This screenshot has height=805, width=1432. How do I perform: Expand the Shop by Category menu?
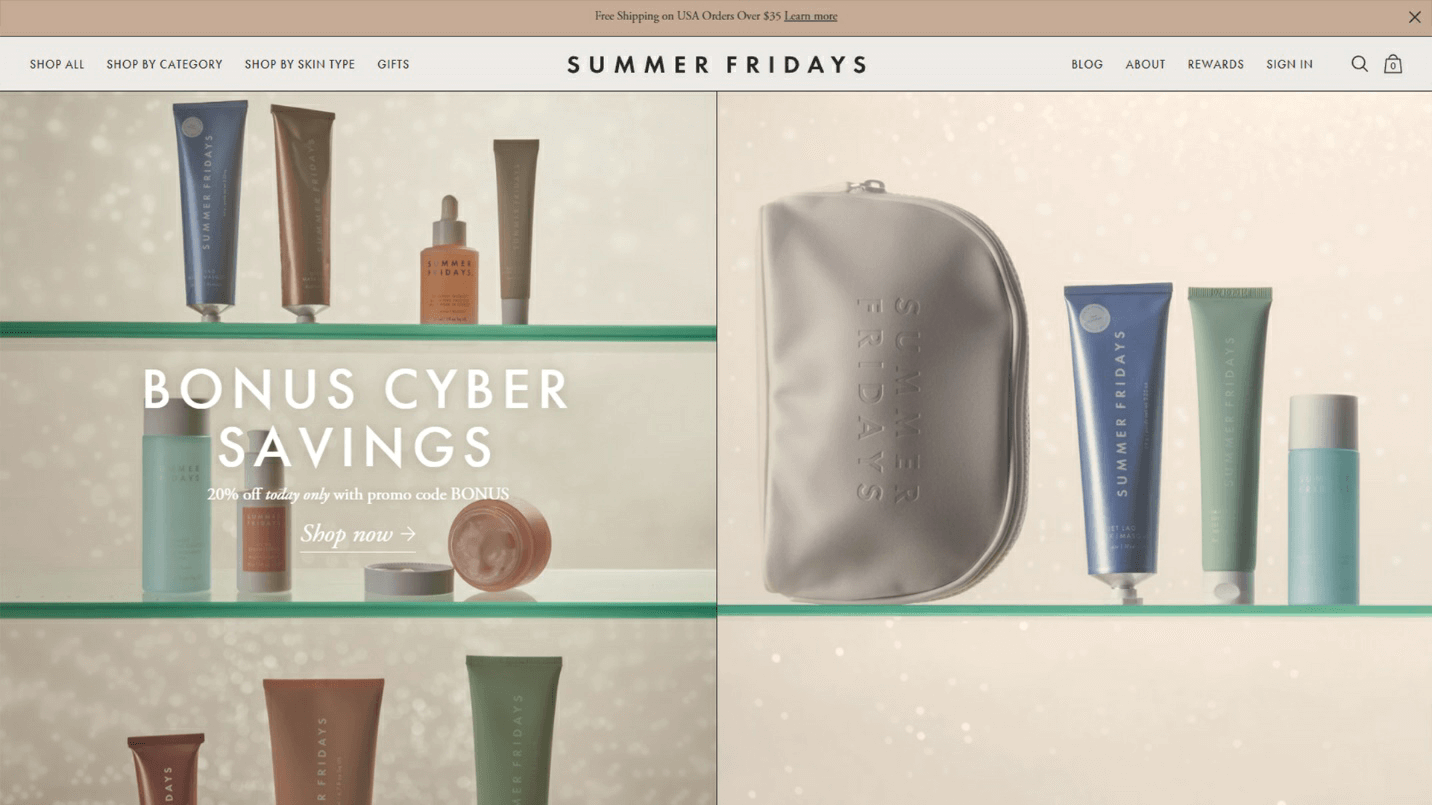click(164, 64)
